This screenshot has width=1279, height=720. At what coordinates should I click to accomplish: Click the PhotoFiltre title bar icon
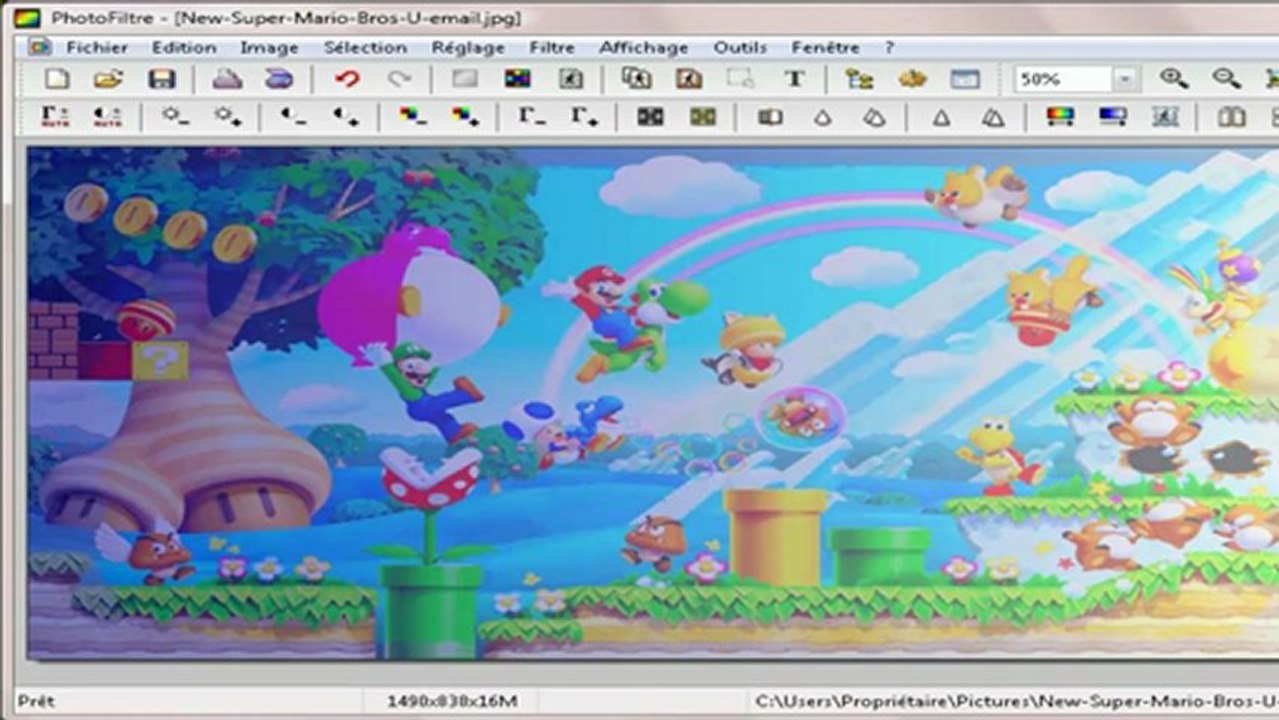(27, 17)
